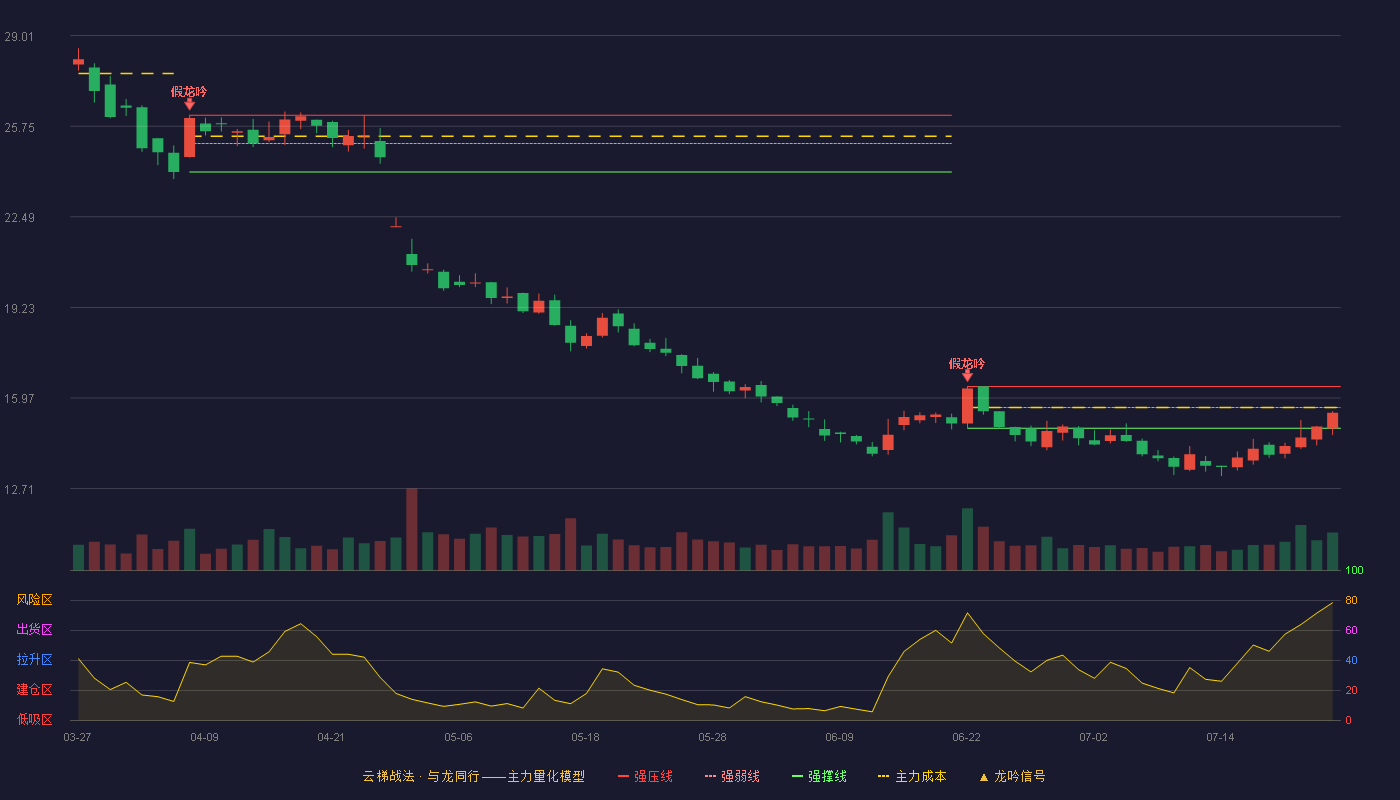Select the 建仓区 zone label

(34, 690)
